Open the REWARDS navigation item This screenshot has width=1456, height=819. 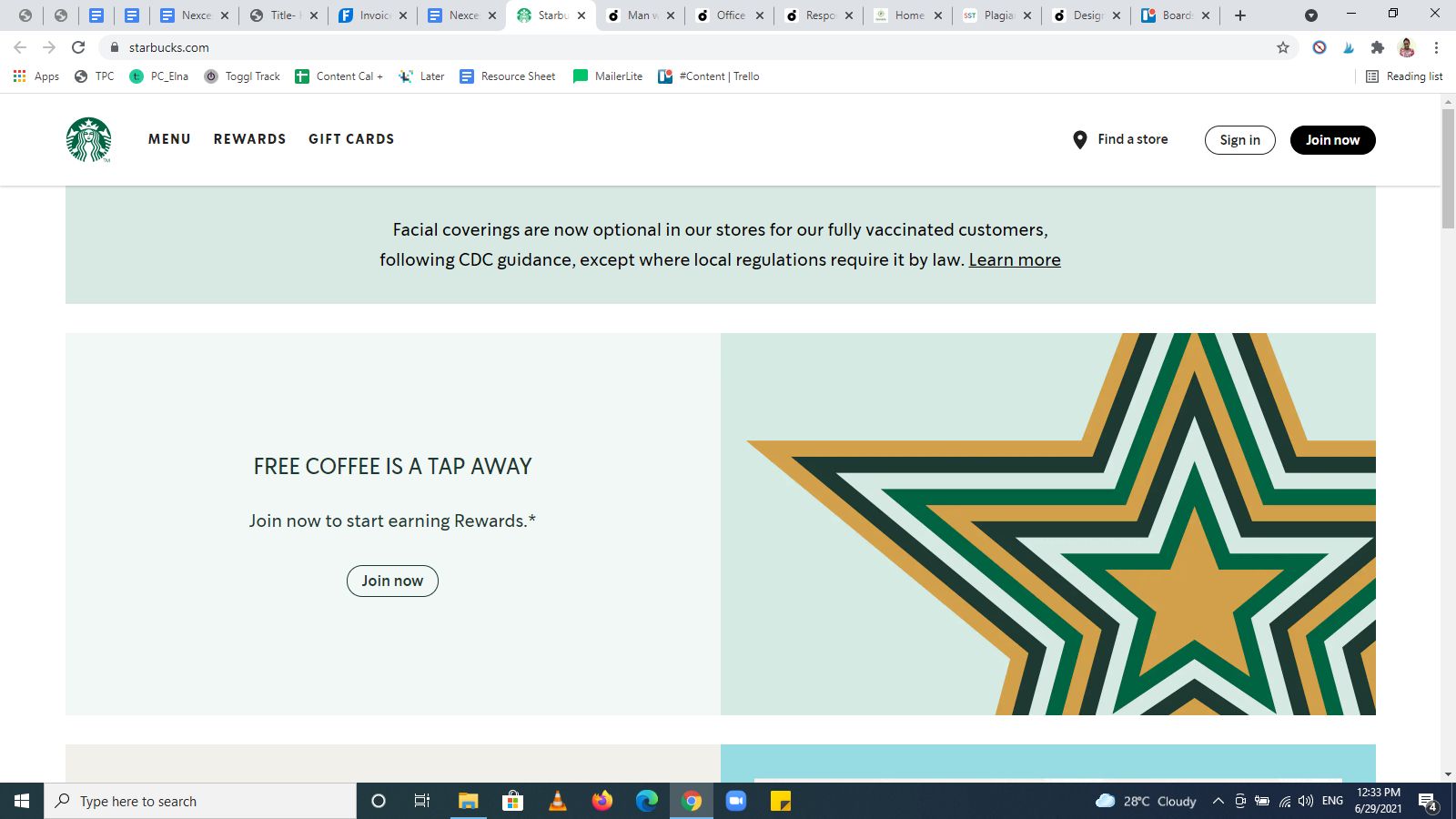coord(249,139)
